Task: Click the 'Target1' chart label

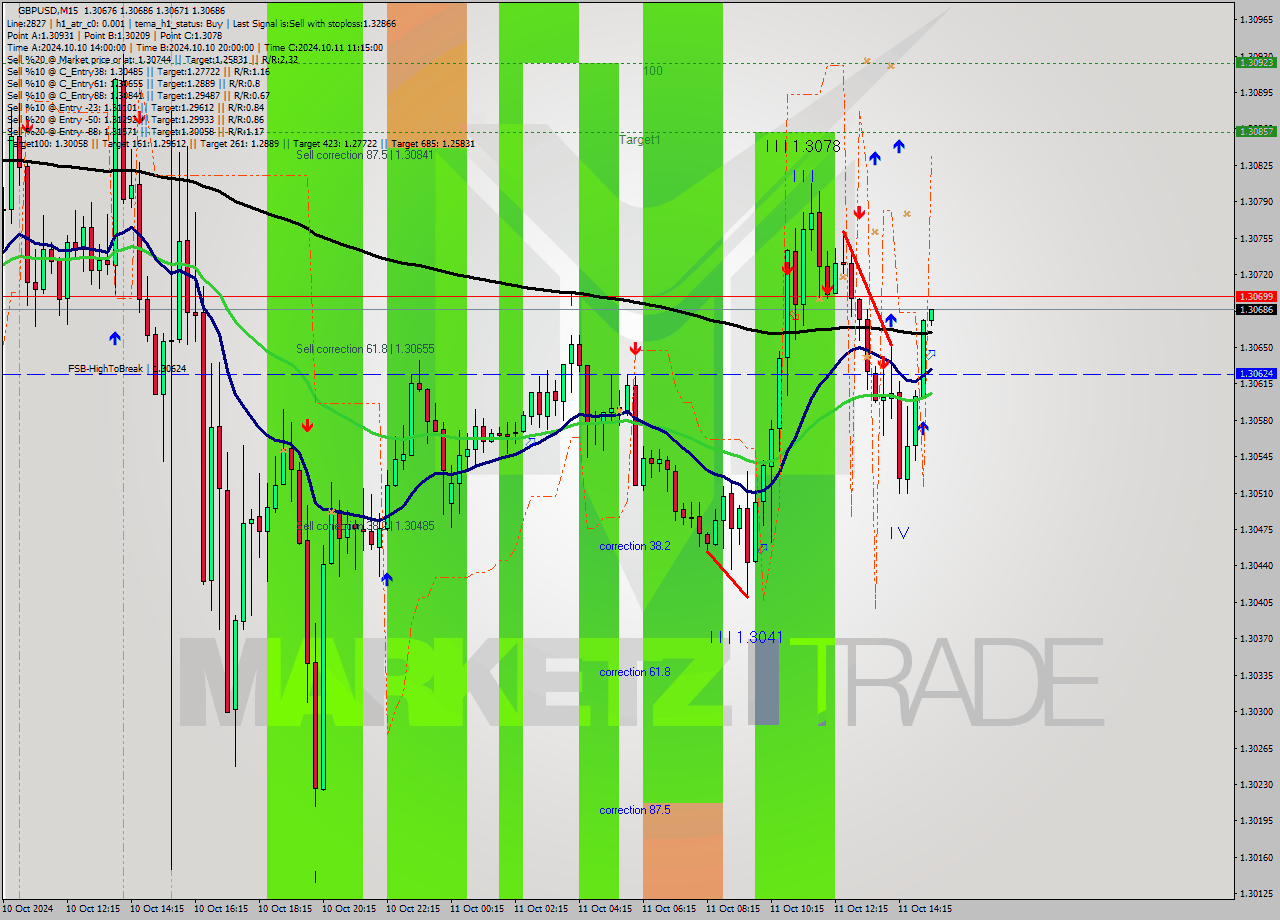Action: (x=639, y=140)
